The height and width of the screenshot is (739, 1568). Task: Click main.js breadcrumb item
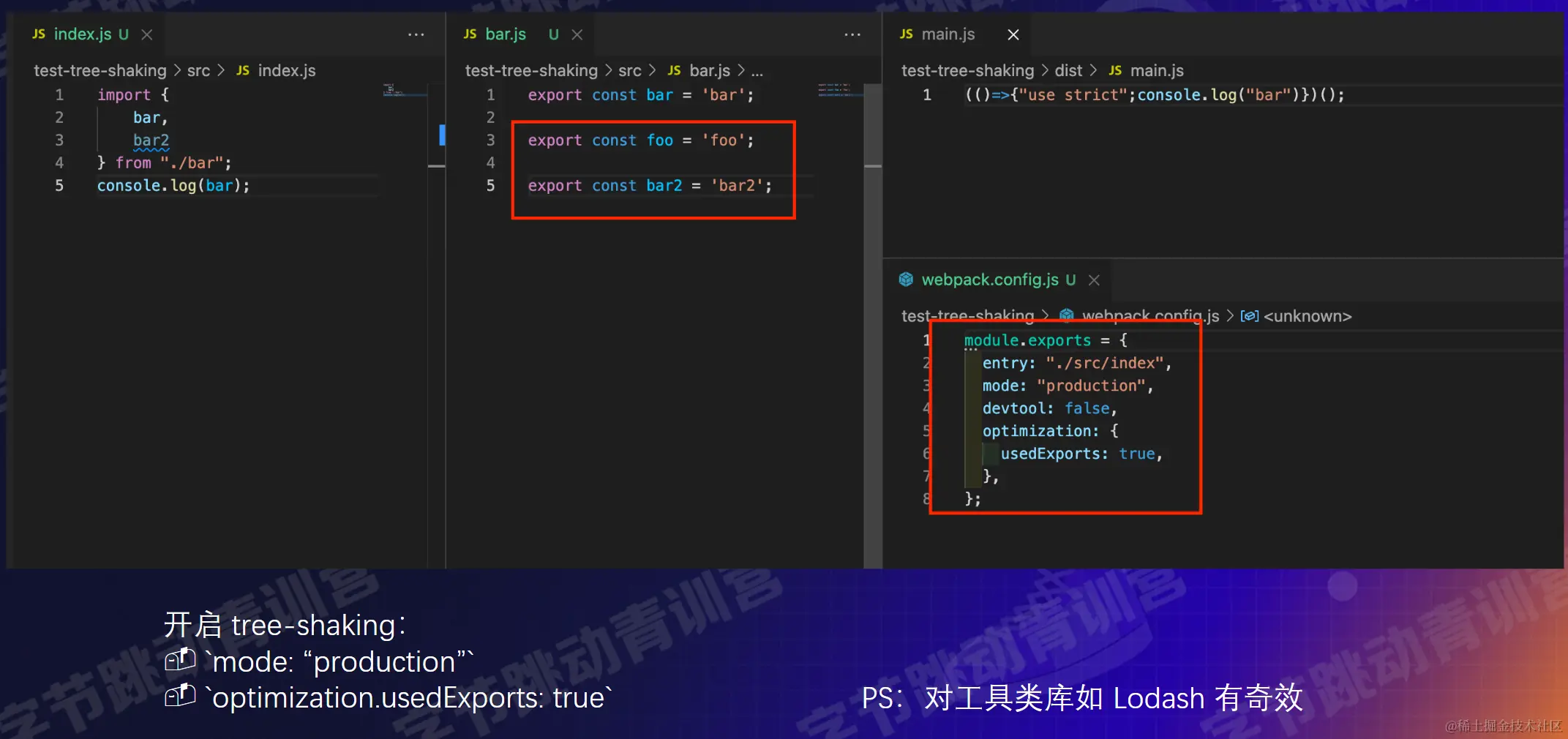(1157, 71)
